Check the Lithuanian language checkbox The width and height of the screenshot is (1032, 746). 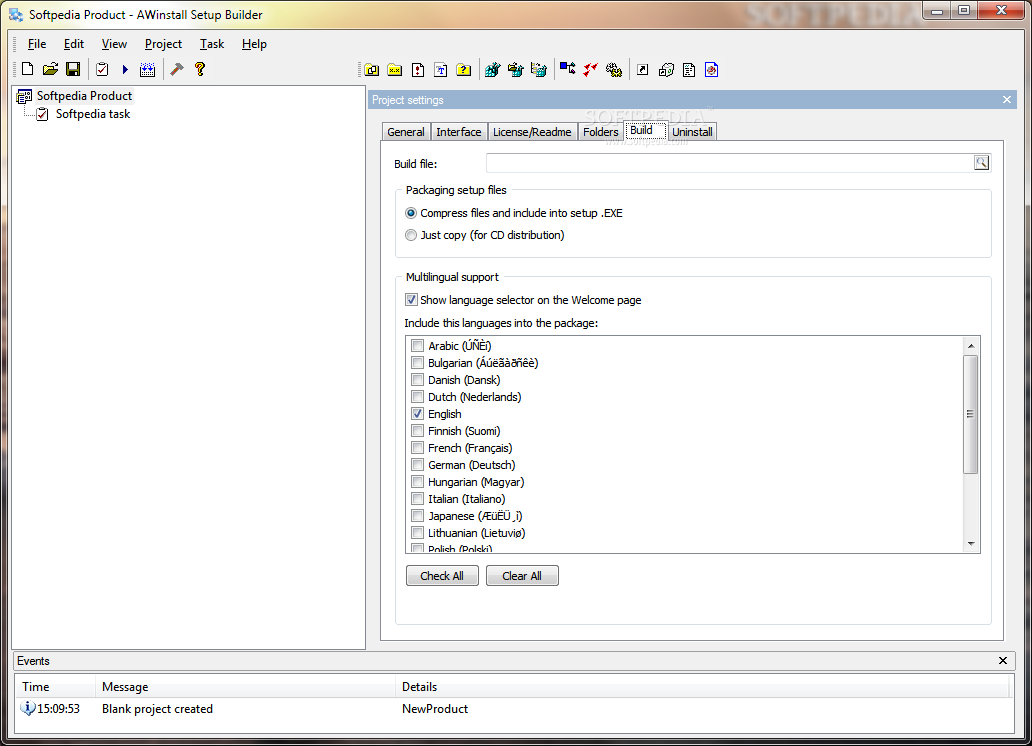pyautogui.click(x=417, y=533)
